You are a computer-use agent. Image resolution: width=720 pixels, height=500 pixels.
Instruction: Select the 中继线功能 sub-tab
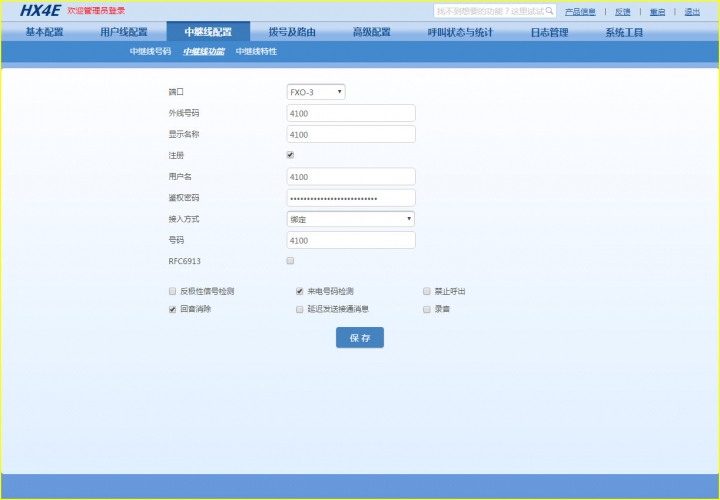[x=203, y=51]
